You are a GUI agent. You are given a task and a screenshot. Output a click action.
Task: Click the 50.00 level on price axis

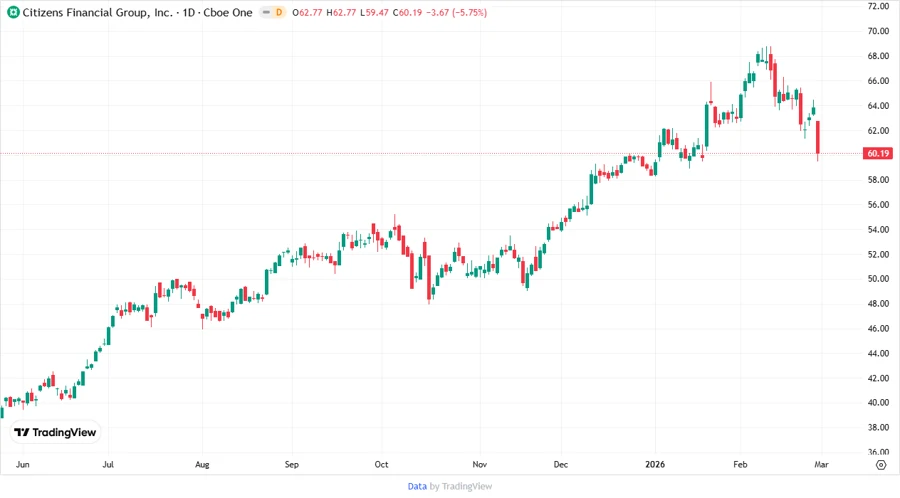point(878,279)
